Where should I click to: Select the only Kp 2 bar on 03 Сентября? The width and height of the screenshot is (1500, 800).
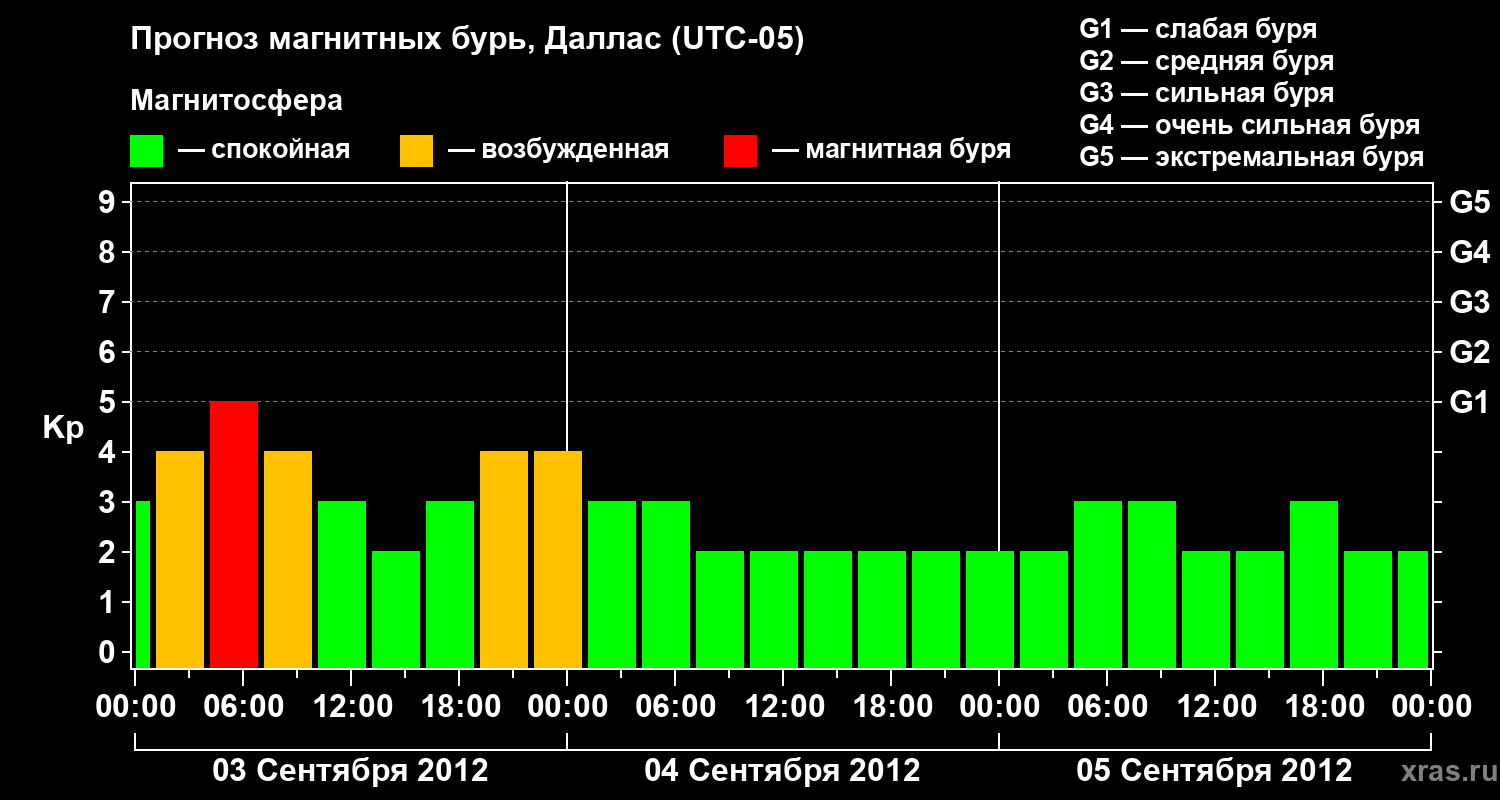pyautogui.click(x=396, y=609)
